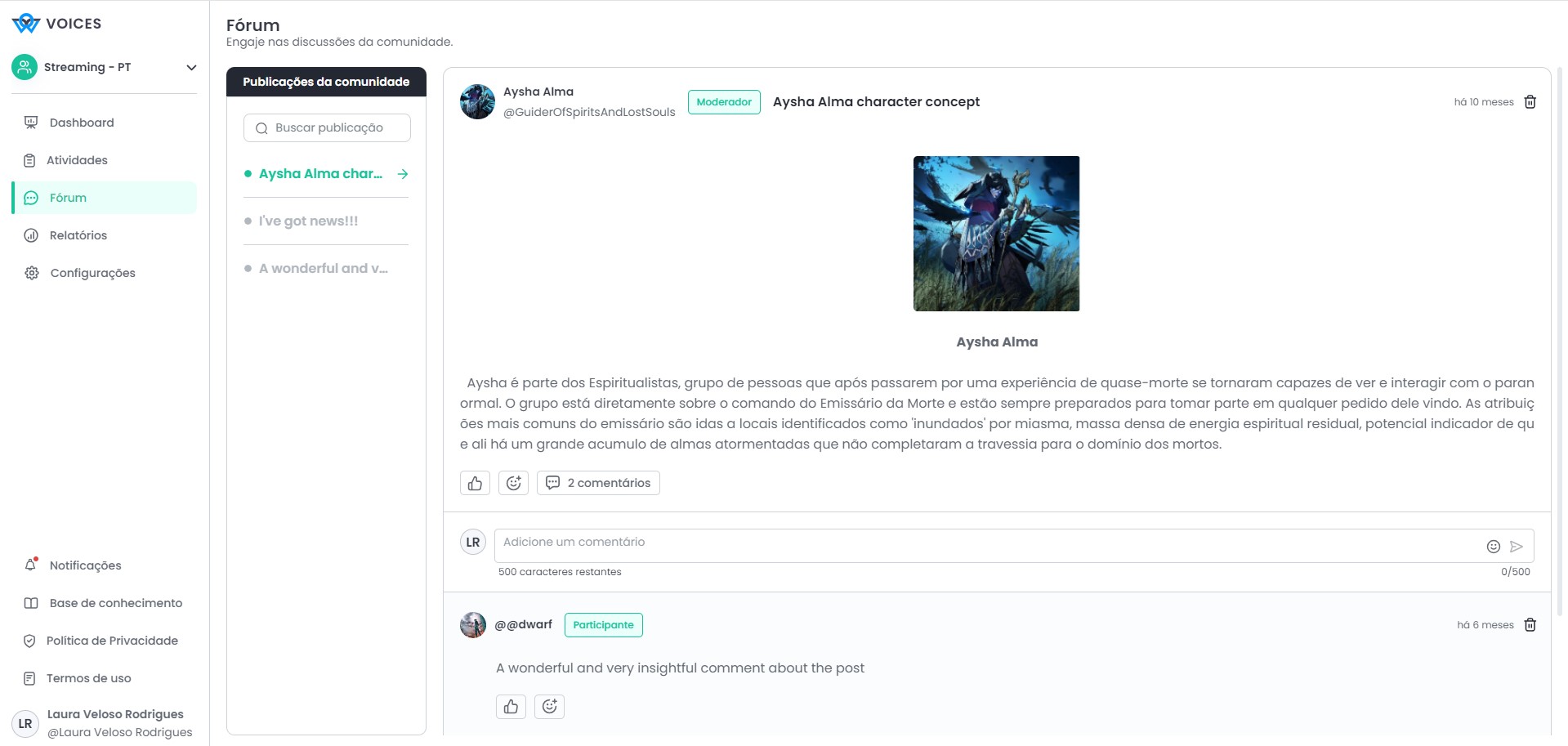Open Configurações settings page
1568x746 pixels.
pyautogui.click(x=92, y=273)
